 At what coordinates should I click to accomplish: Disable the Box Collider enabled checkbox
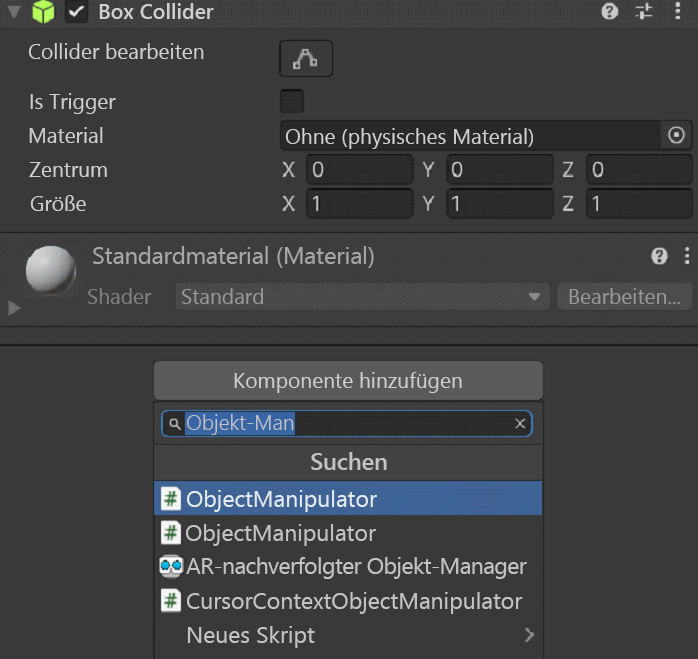coord(76,12)
